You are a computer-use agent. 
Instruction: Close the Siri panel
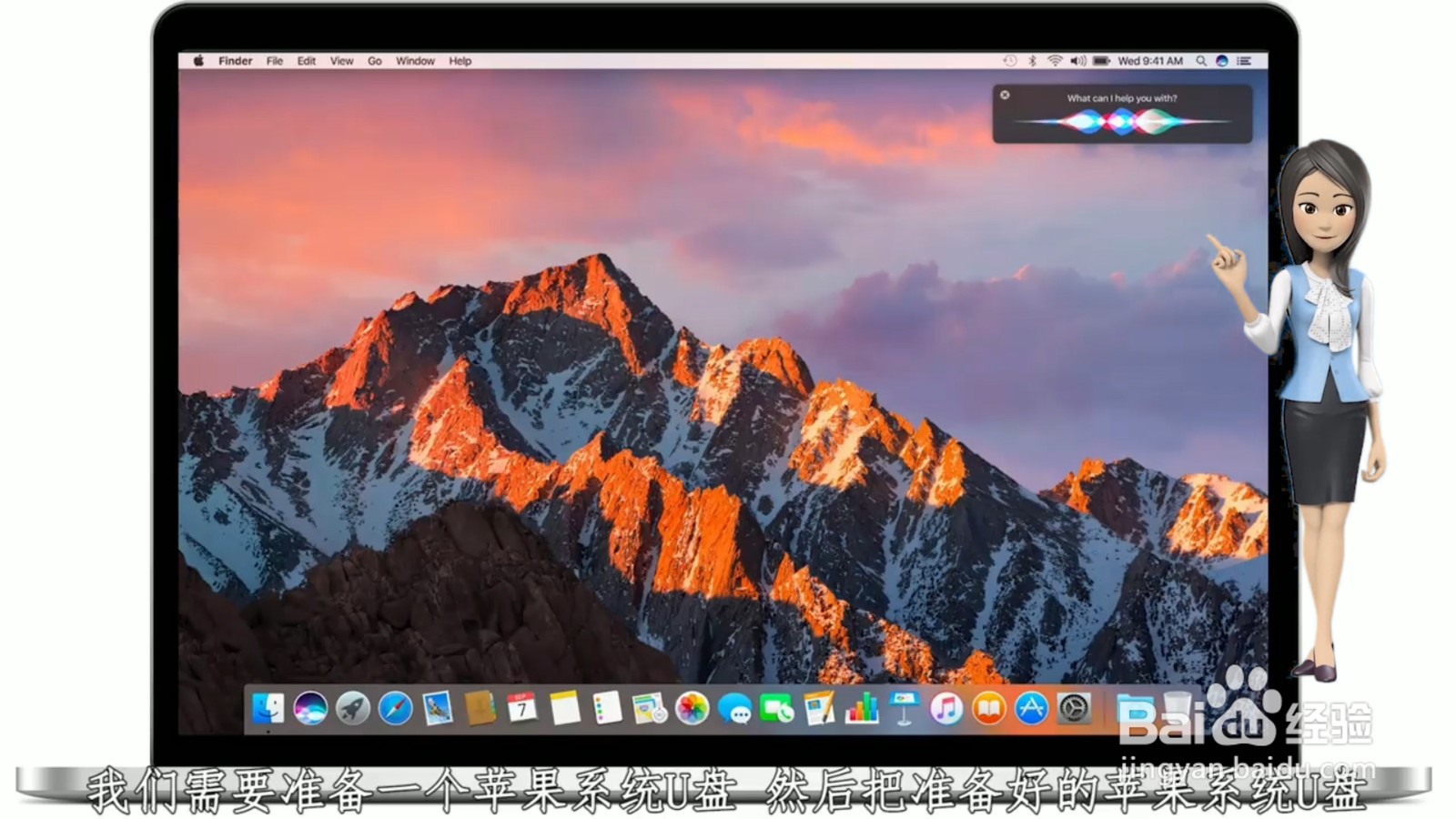pyautogui.click(x=1005, y=95)
